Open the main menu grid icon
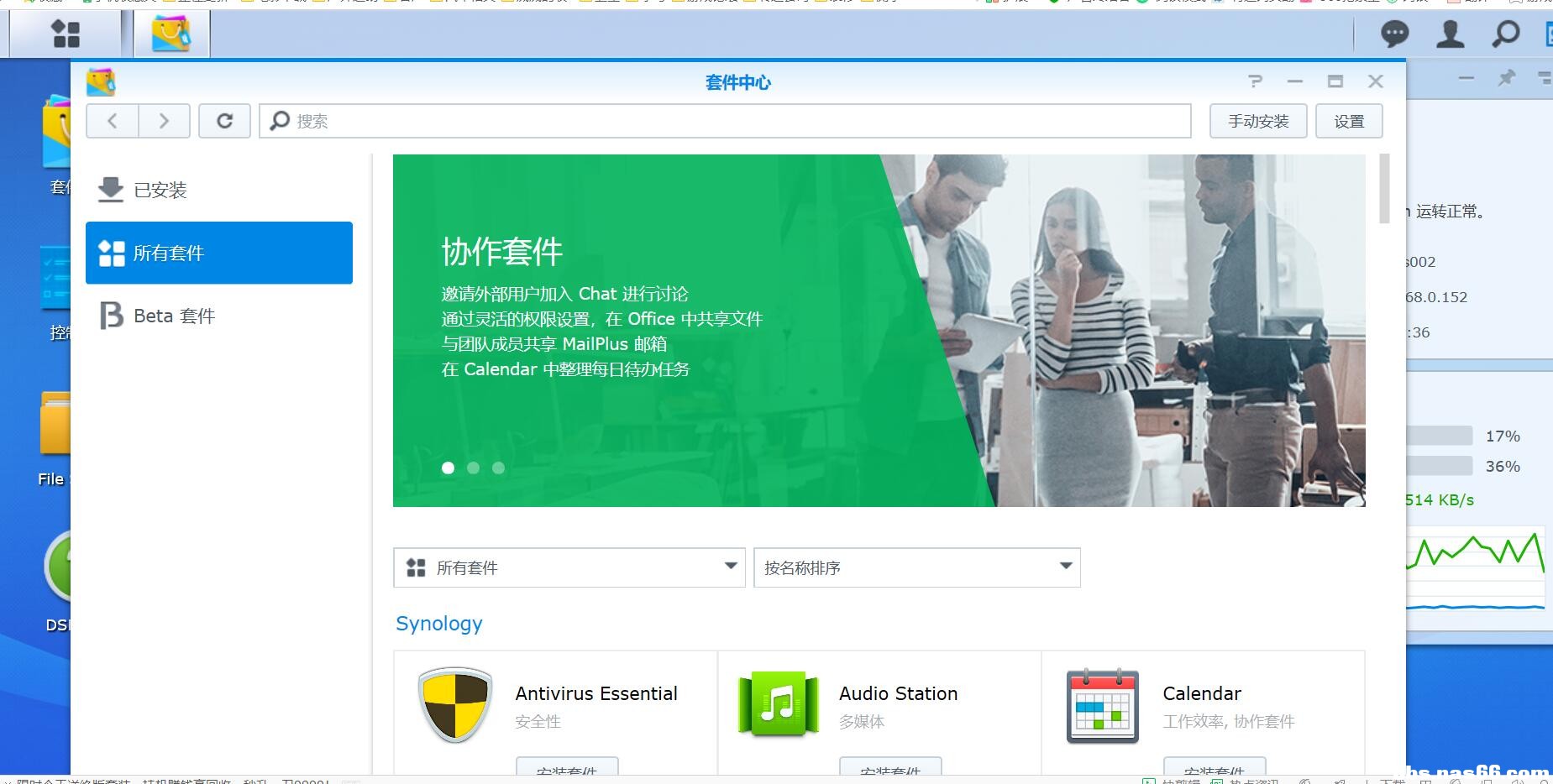Screen dimensions: 1553x784 pos(66,34)
